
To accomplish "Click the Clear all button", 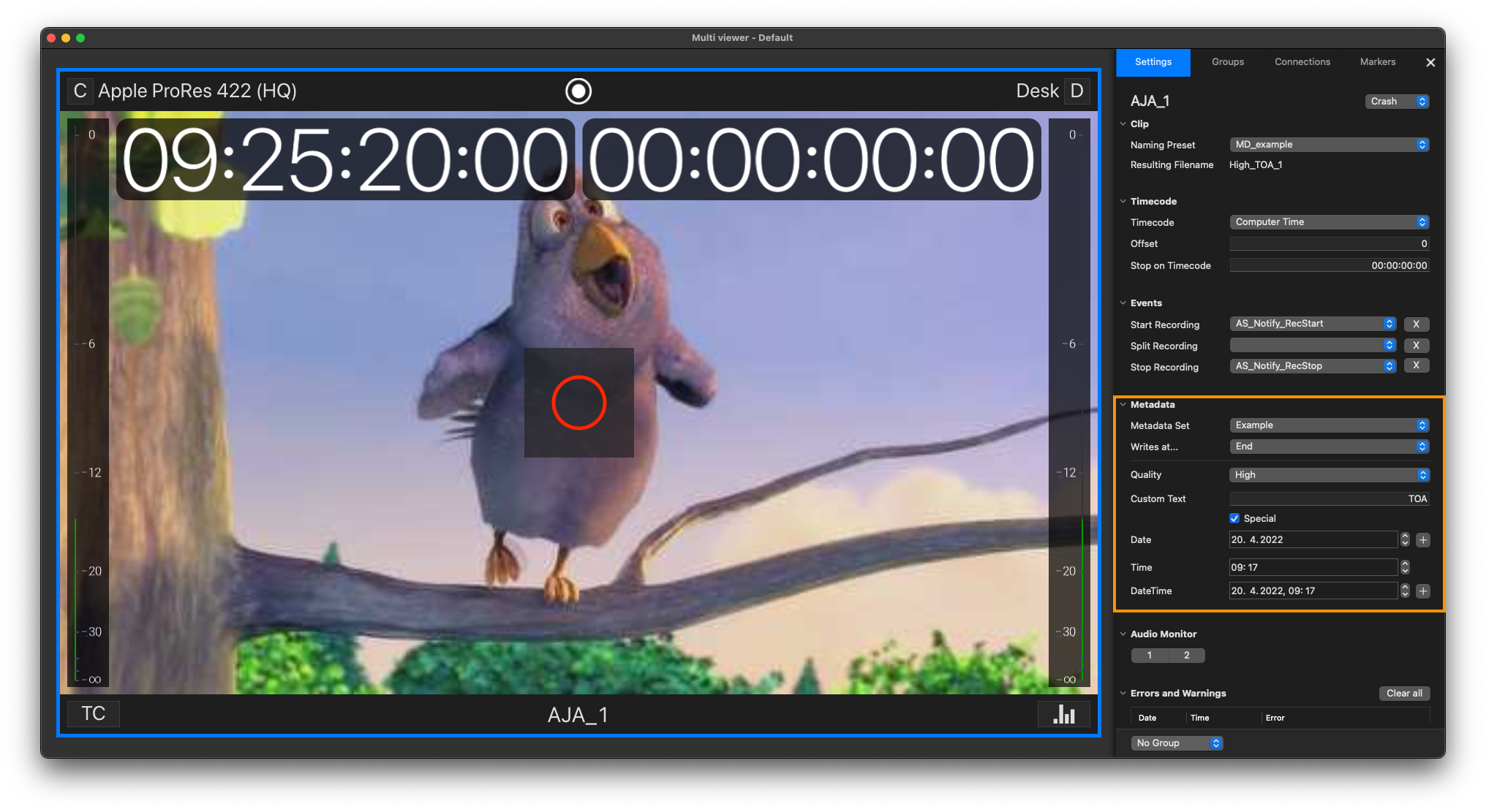I will click(x=1404, y=694).
